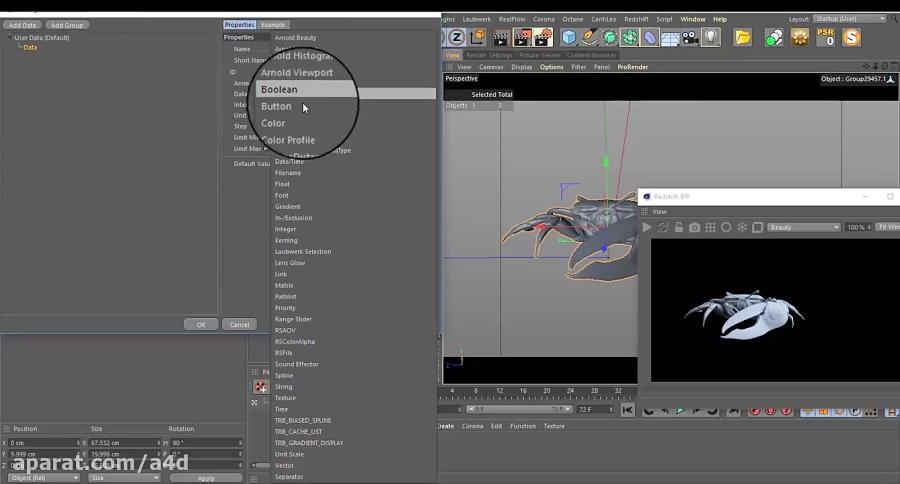Screen dimensions: 900x484
Task: Select the Cube primitive icon
Action: (x=569, y=38)
